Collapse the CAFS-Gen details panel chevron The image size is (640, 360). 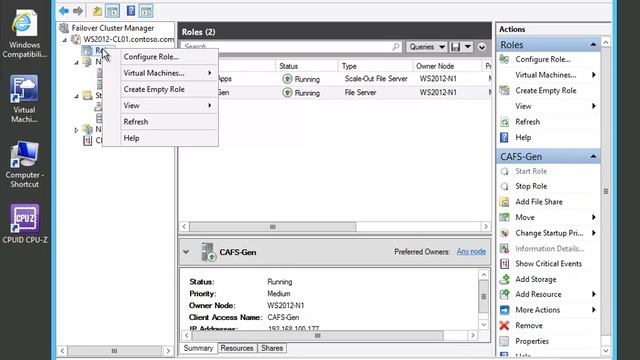tap(186, 252)
